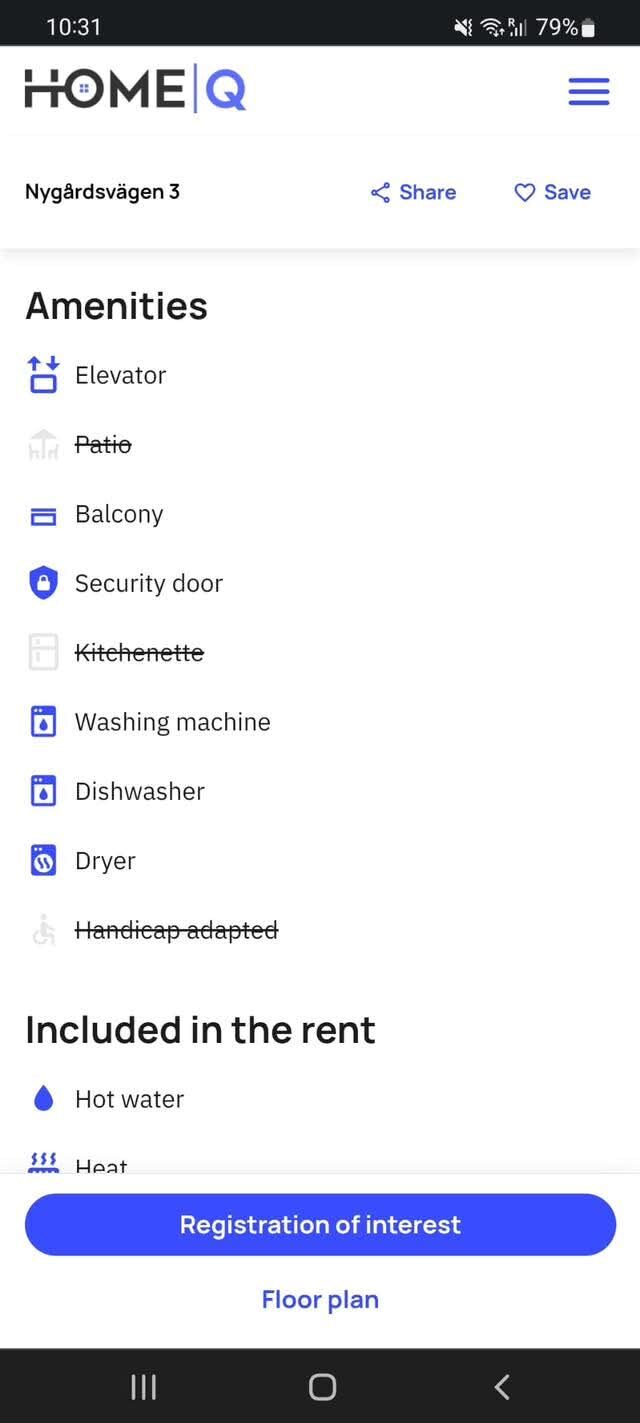Click the Balcony amenity icon
This screenshot has width=640, height=1423.
43,515
